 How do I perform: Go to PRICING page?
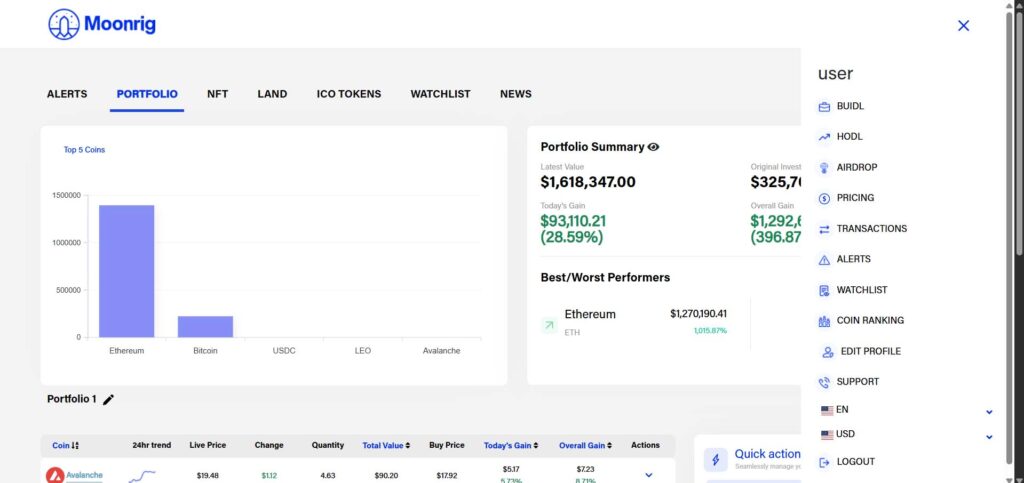coord(856,198)
